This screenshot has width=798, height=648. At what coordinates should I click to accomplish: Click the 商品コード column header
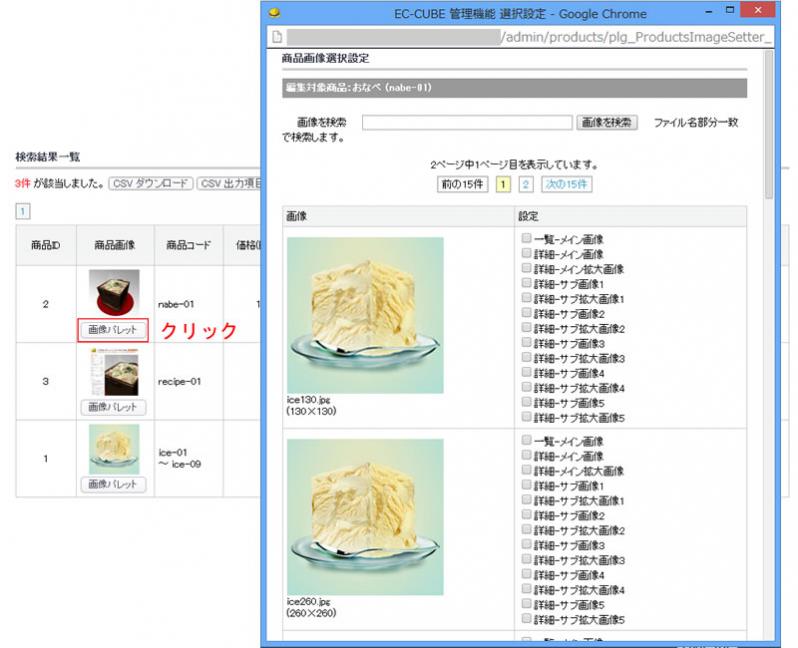click(189, 245)
